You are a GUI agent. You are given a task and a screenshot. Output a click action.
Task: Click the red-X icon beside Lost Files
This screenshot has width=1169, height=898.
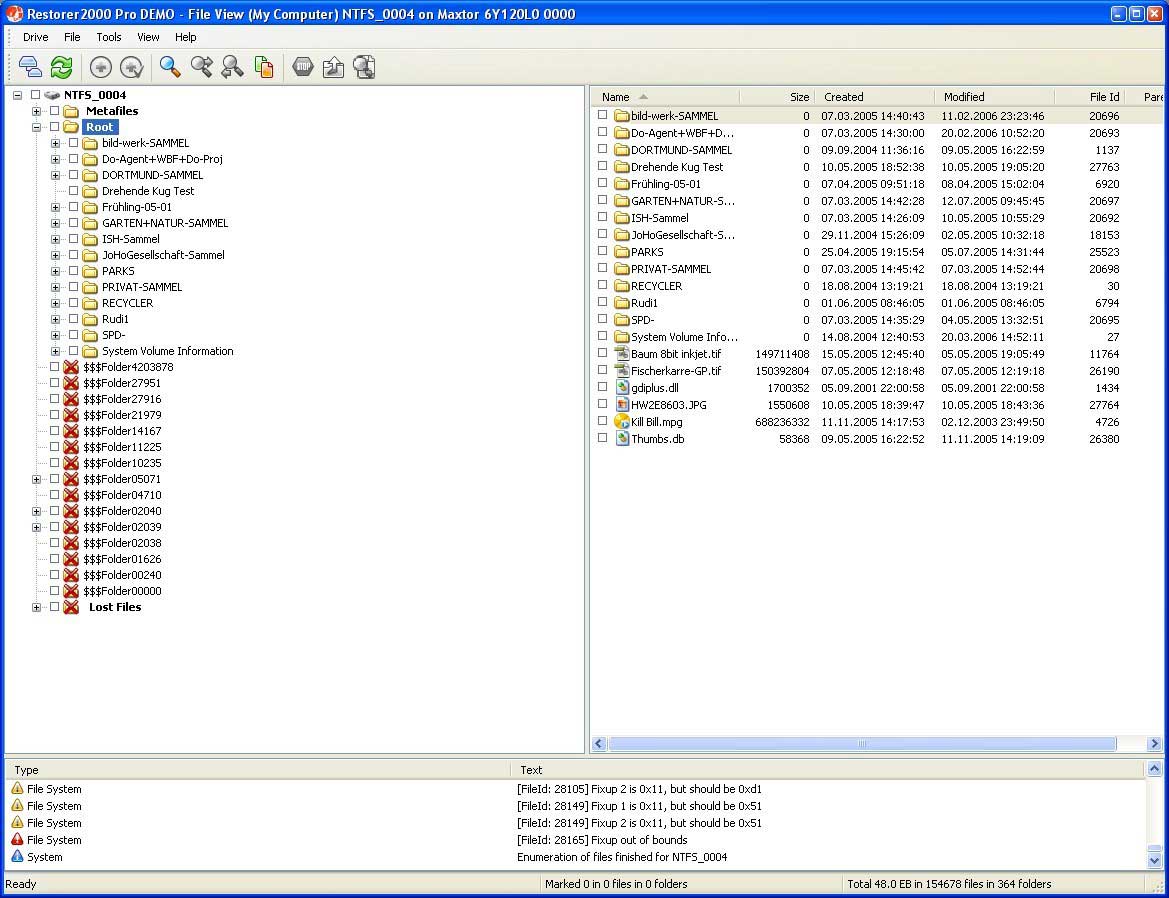point(71,607)
